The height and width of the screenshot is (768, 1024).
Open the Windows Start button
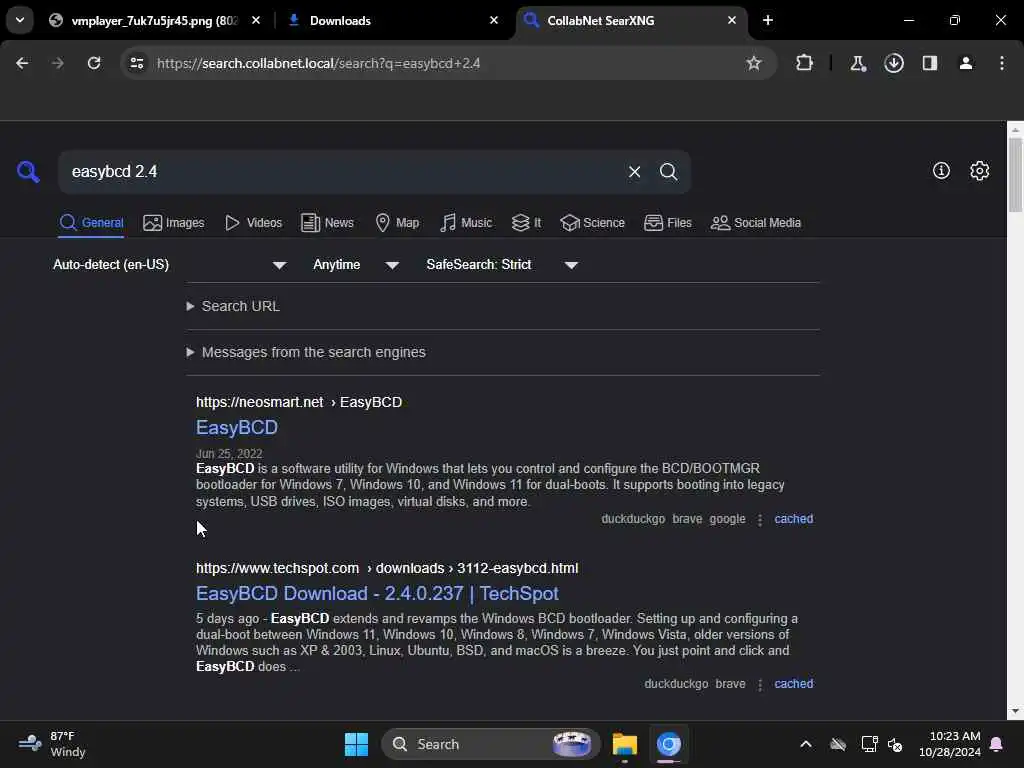click(357, 744)
